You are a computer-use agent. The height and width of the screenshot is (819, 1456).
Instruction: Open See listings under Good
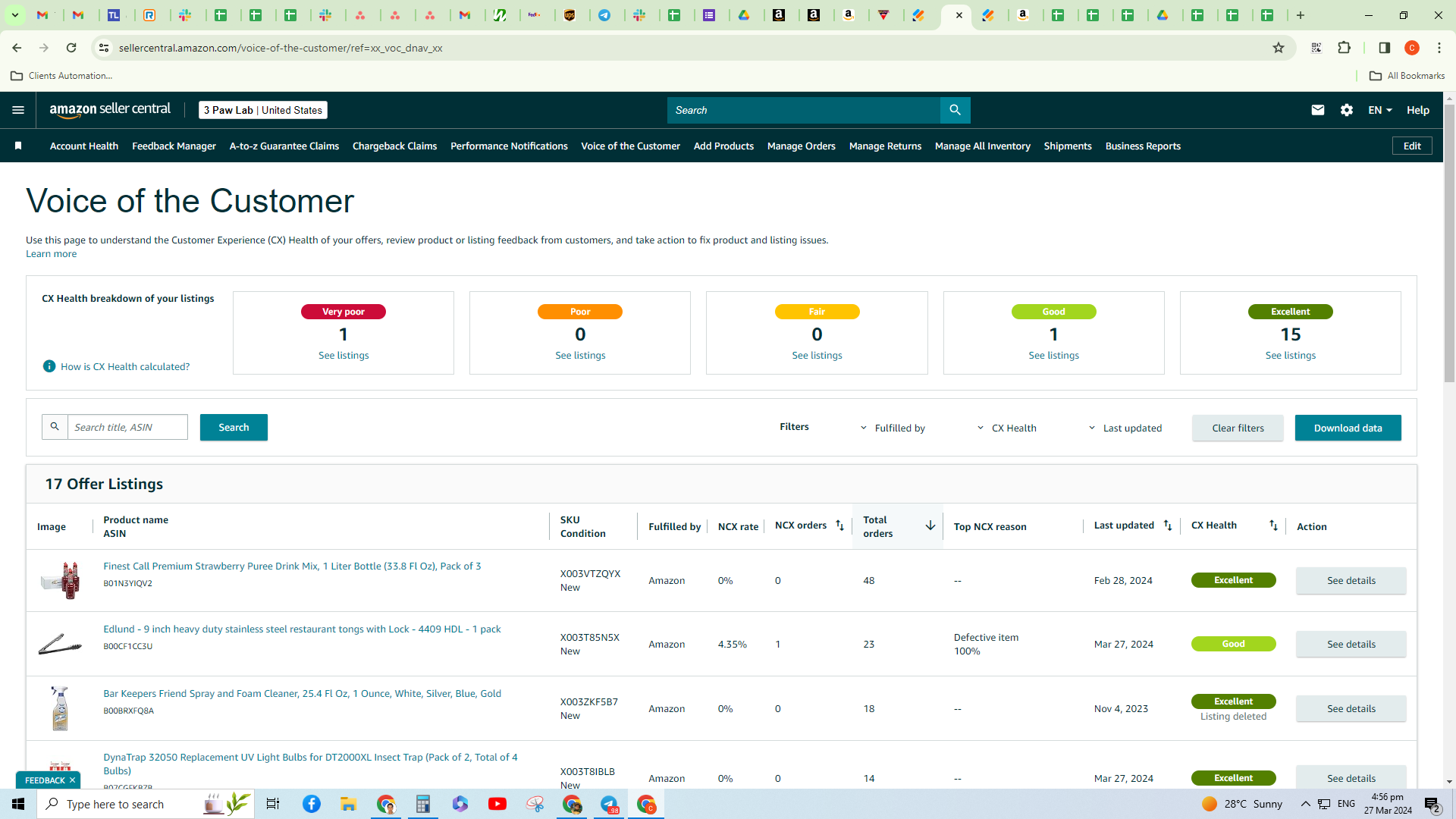(1053, 355)
